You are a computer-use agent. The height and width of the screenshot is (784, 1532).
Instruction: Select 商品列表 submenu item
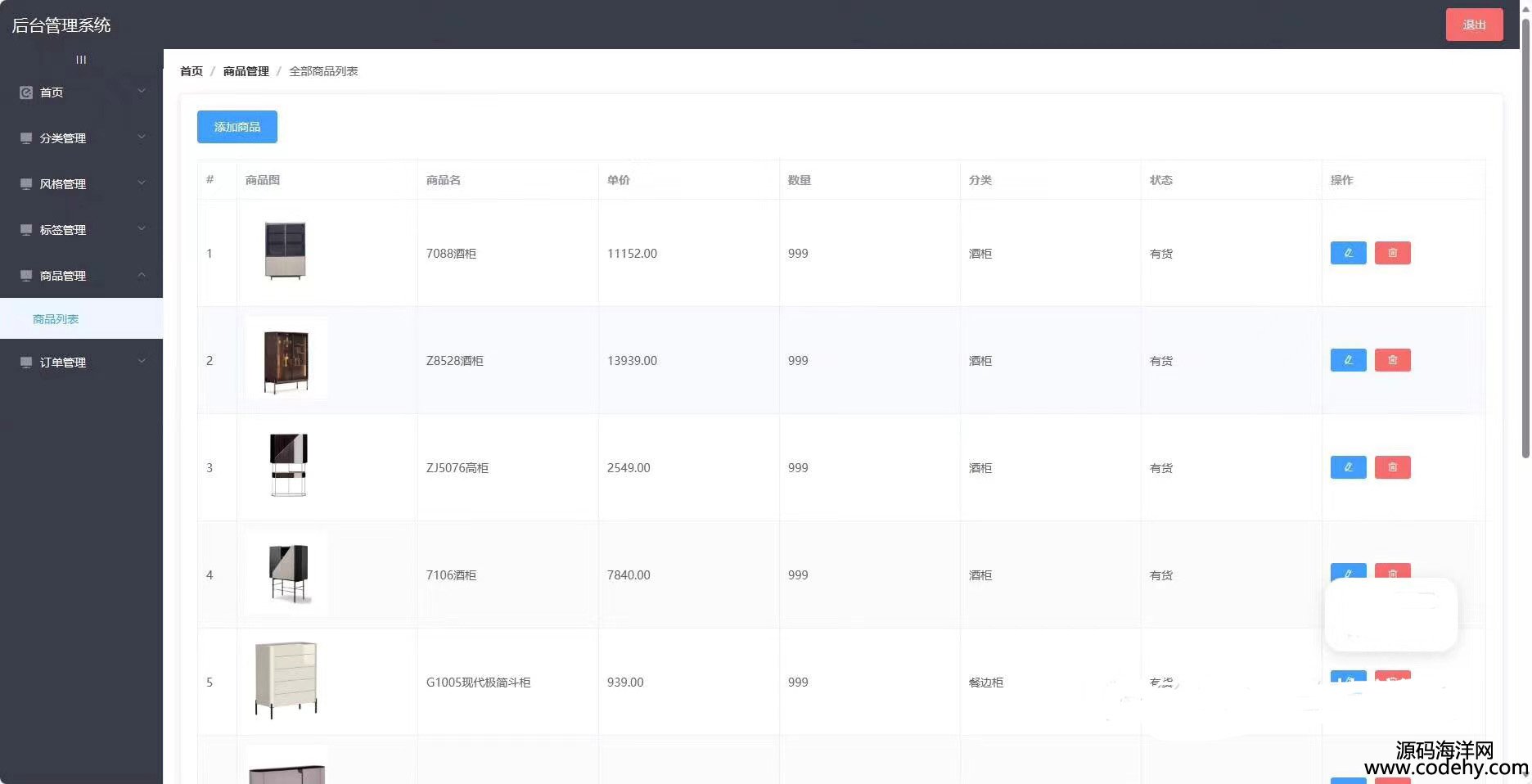pos(81,318)
